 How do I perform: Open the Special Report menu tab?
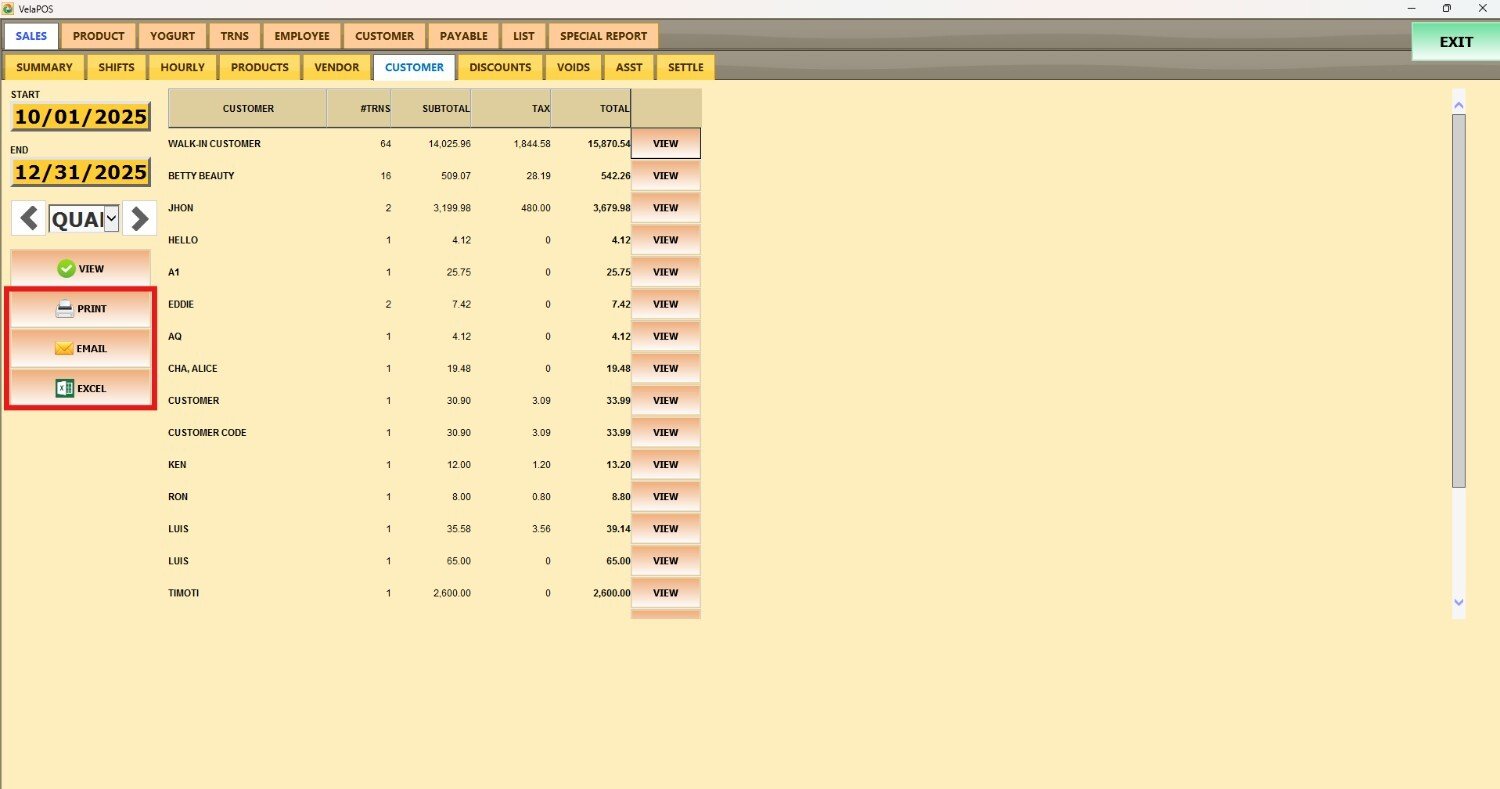(x=603, y=36)
